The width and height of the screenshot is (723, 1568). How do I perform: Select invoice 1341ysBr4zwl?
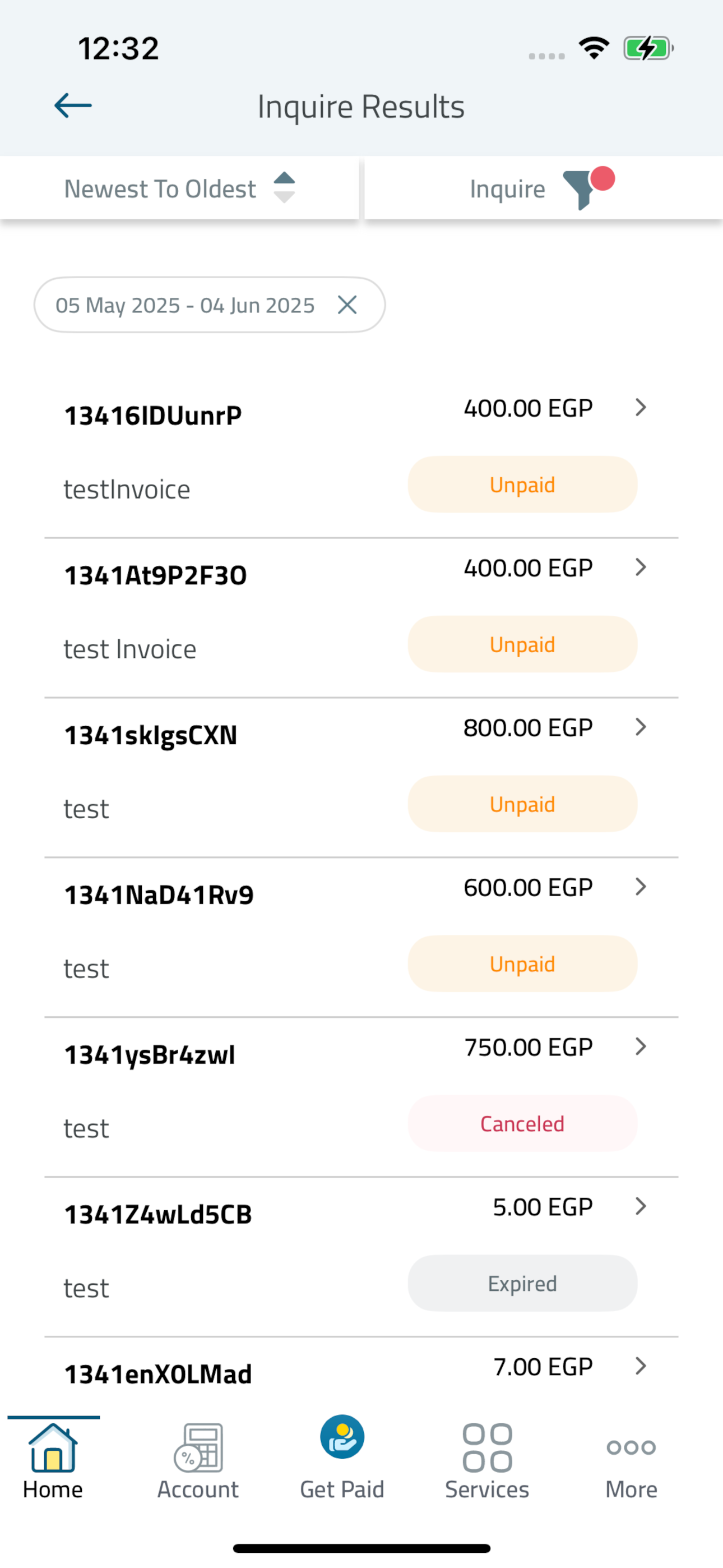click(x=361, y=1097)
